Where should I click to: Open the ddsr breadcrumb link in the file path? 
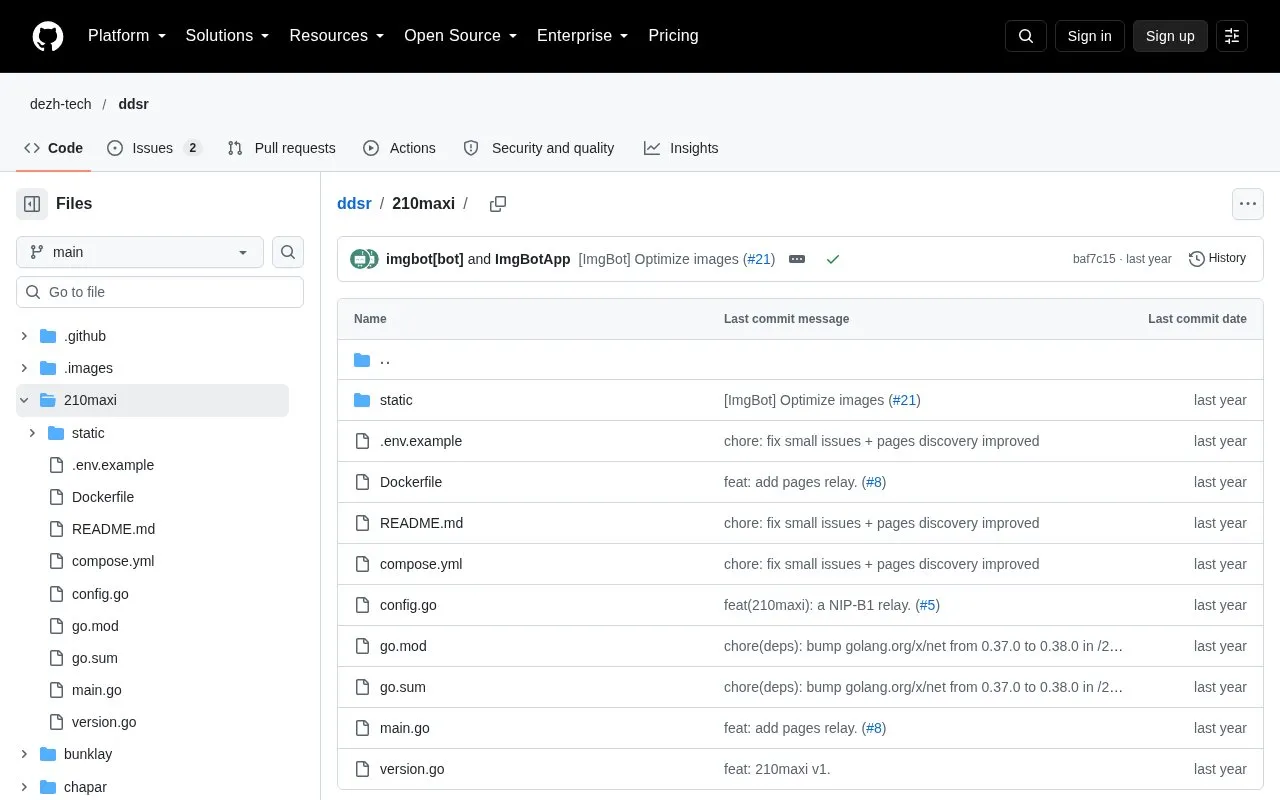click(354, 204)
